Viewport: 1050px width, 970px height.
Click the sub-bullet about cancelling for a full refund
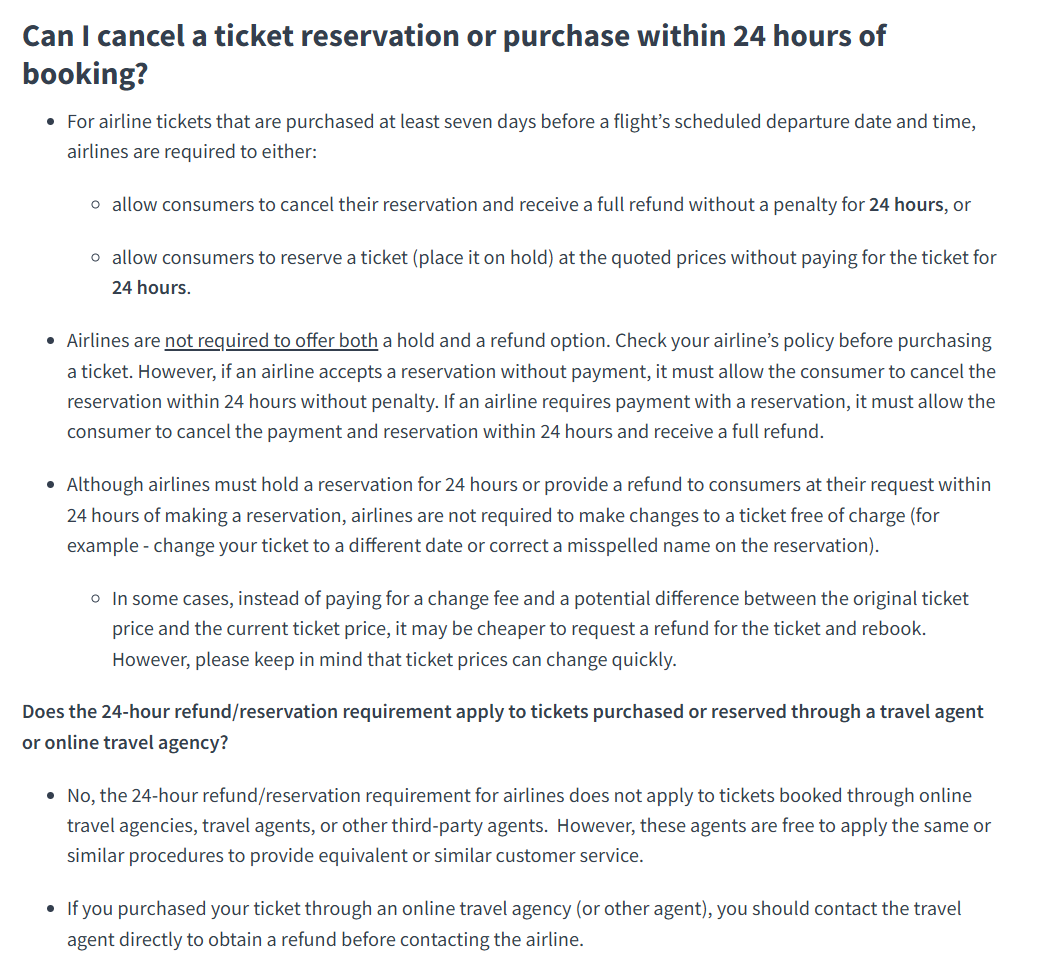tap(540, 205)
